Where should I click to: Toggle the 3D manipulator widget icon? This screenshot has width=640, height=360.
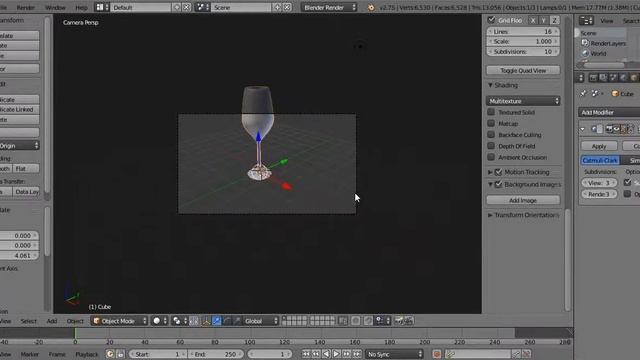tap(206, 321)
